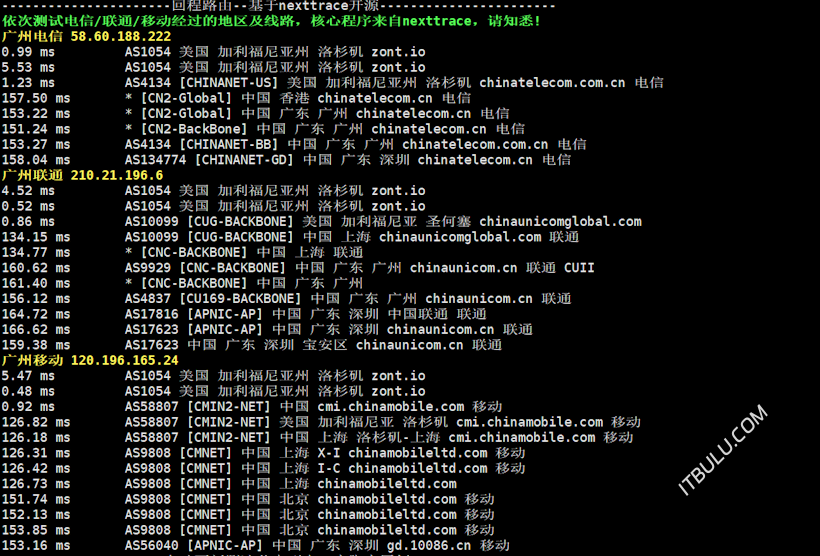Click the AS134774 number
This screenshot has width=820, height=556.
(x=155, y=160)
